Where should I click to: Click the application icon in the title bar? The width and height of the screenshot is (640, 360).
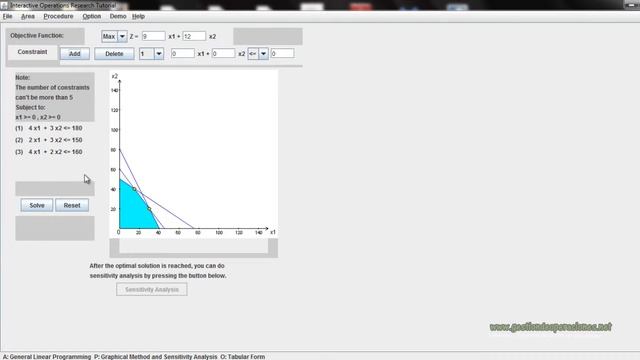click(x=4, y=5)
